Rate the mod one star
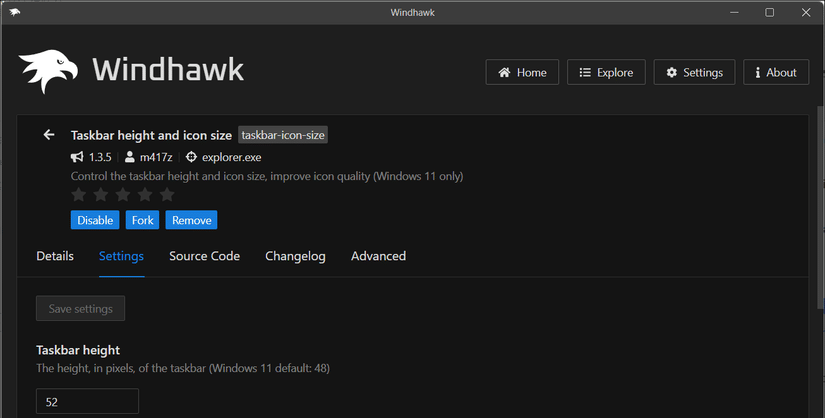825x418 pixels. 78,195
